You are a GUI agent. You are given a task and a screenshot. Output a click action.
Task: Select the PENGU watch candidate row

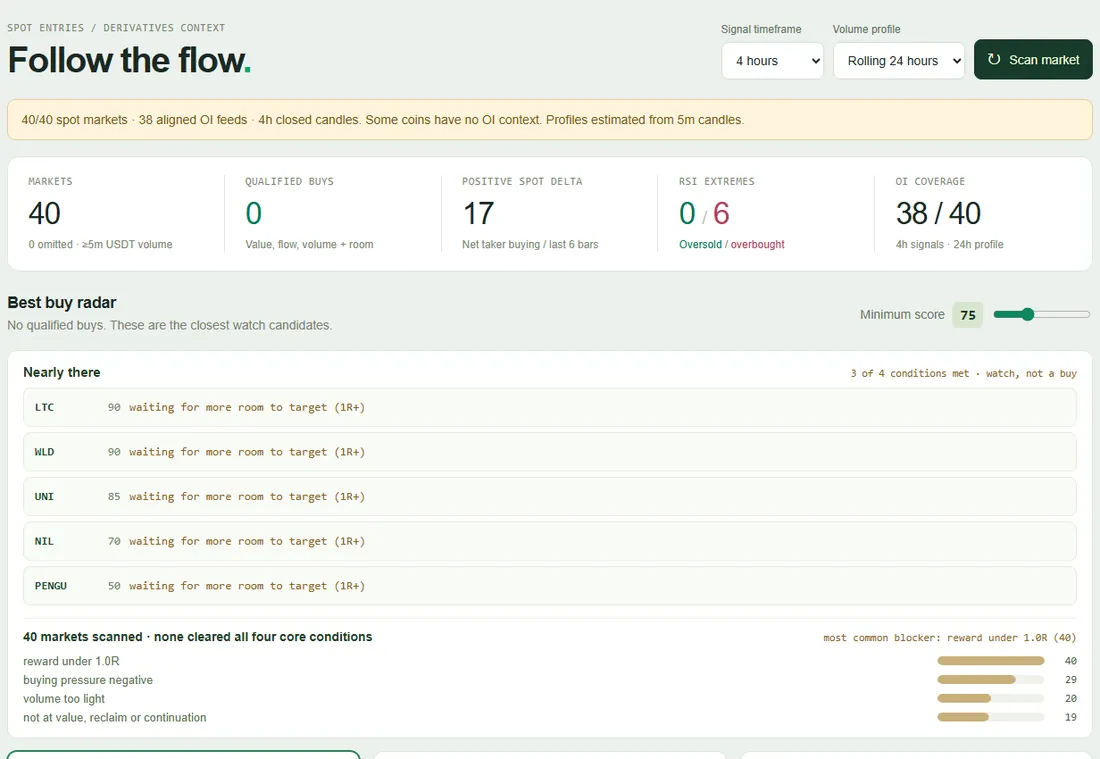(549, 586)
